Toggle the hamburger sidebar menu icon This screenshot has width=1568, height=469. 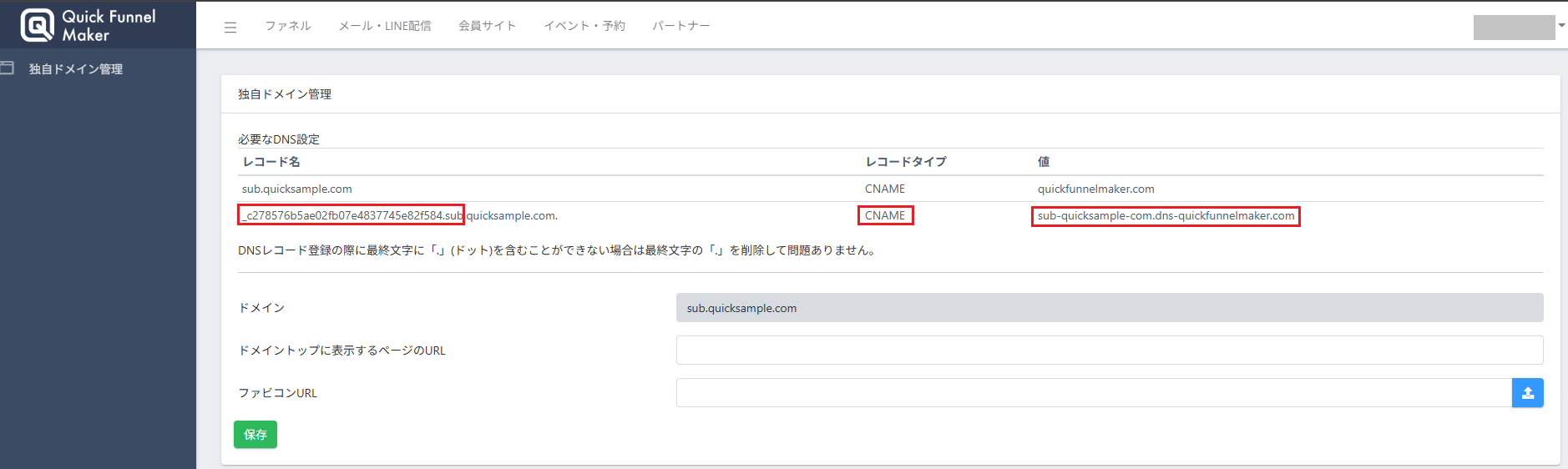(230, 28)
